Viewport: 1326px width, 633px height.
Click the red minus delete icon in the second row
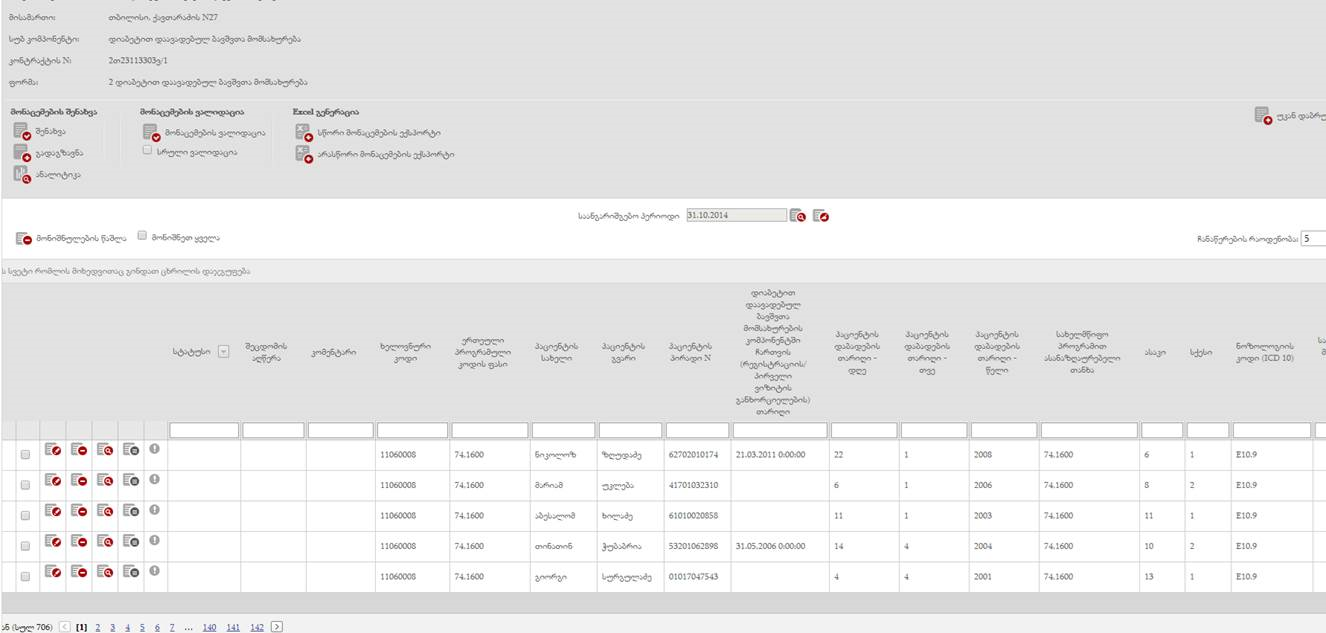79,484
